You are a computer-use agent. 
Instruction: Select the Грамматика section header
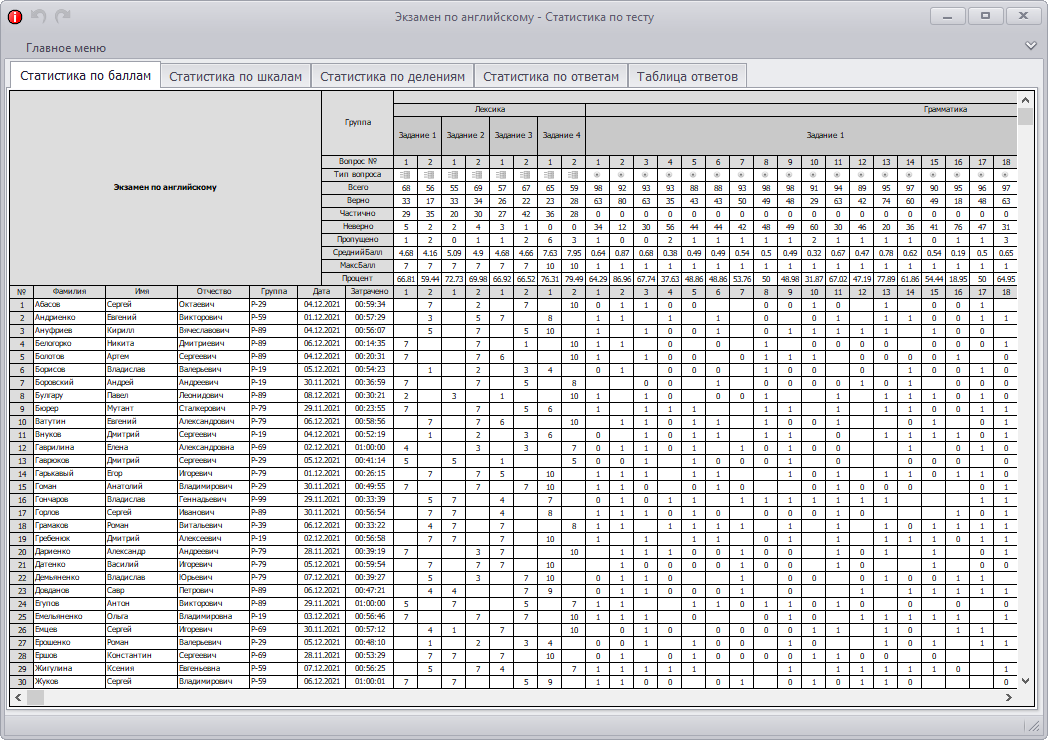tap(945, 109)
